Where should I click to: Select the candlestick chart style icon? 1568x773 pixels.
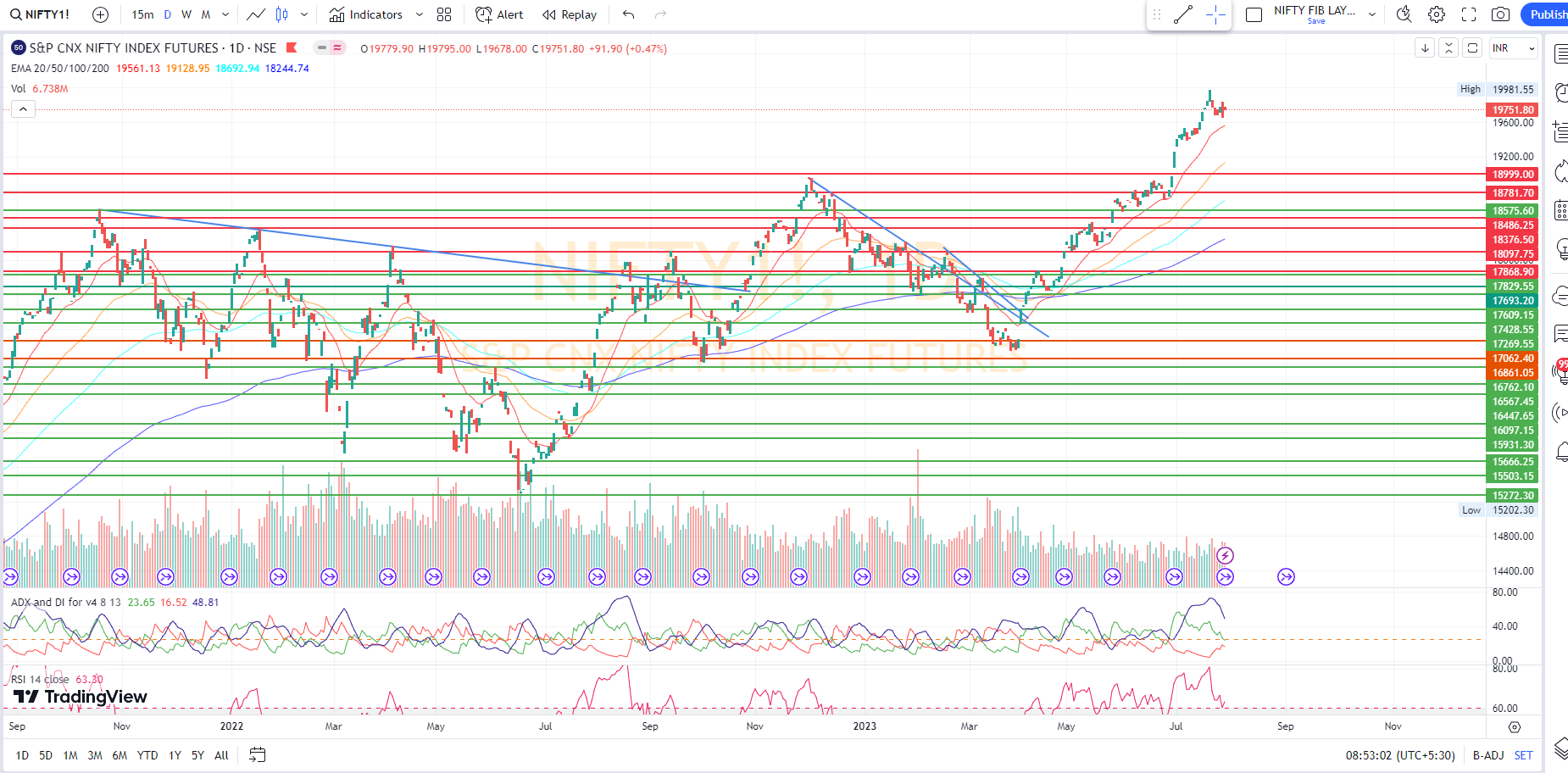click(282, 14)
